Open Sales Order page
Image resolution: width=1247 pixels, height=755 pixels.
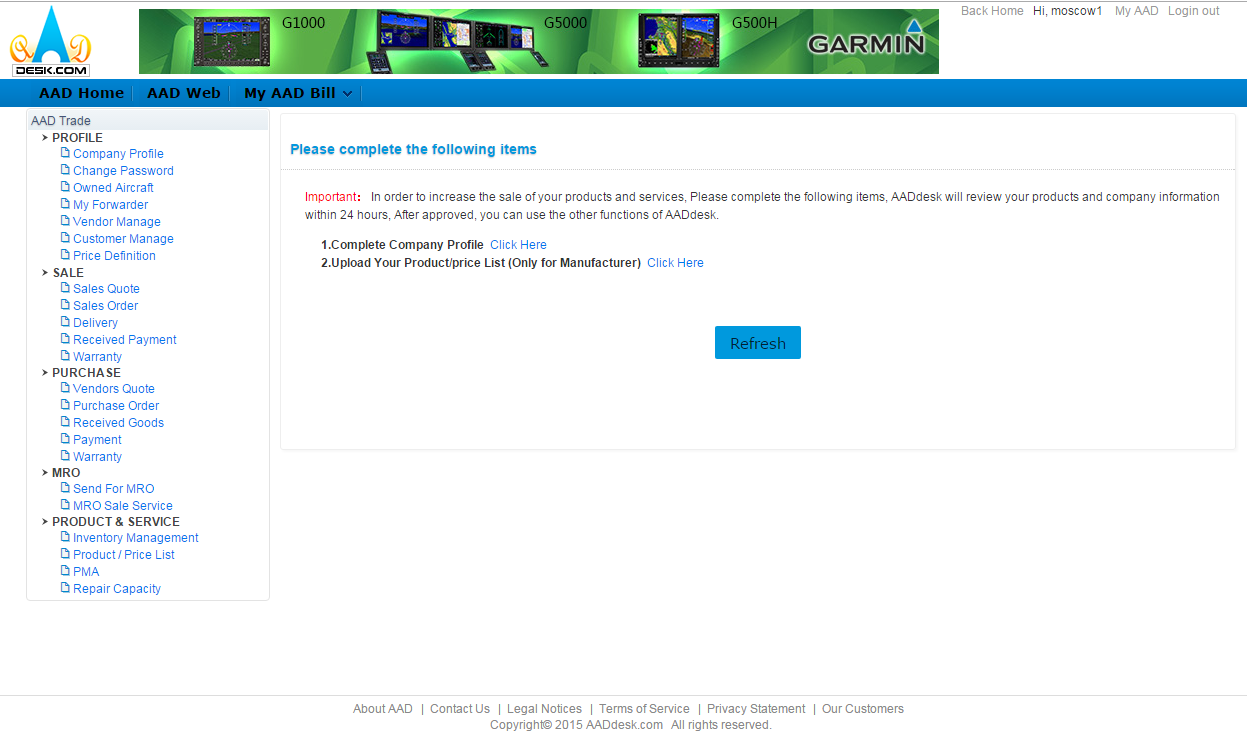pos(105,306)
